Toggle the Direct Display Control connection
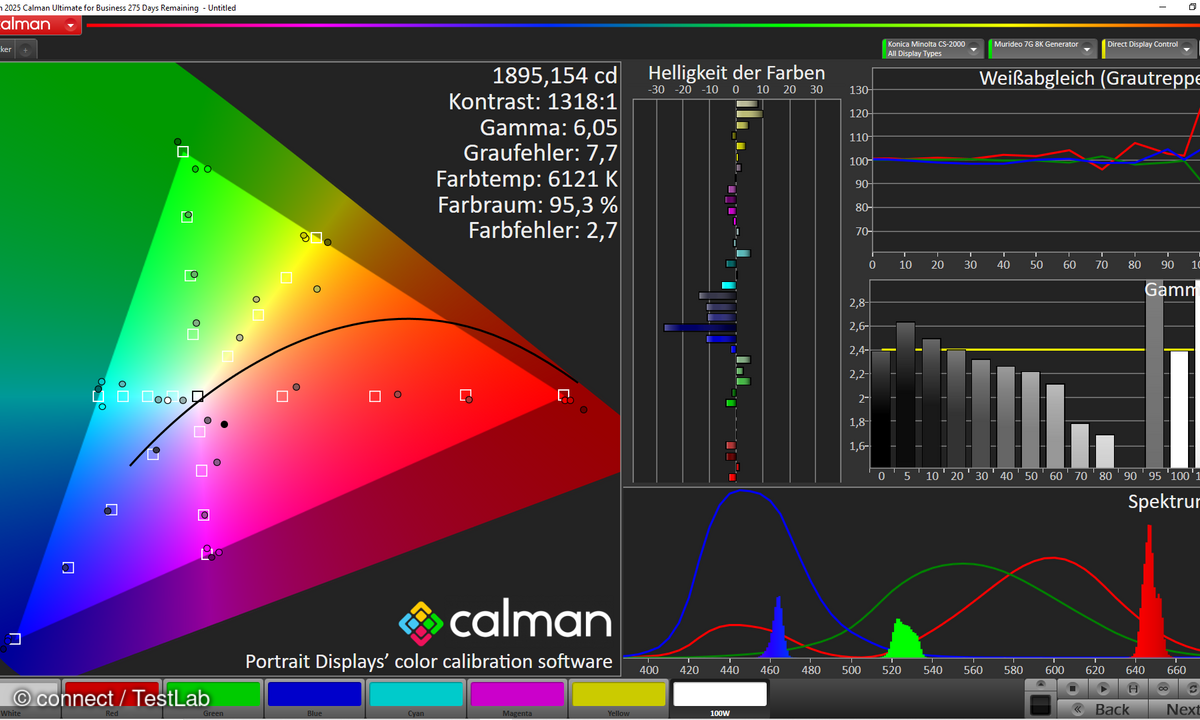Viewport: 1200px width, 720px height. (x=1104, y=46)
